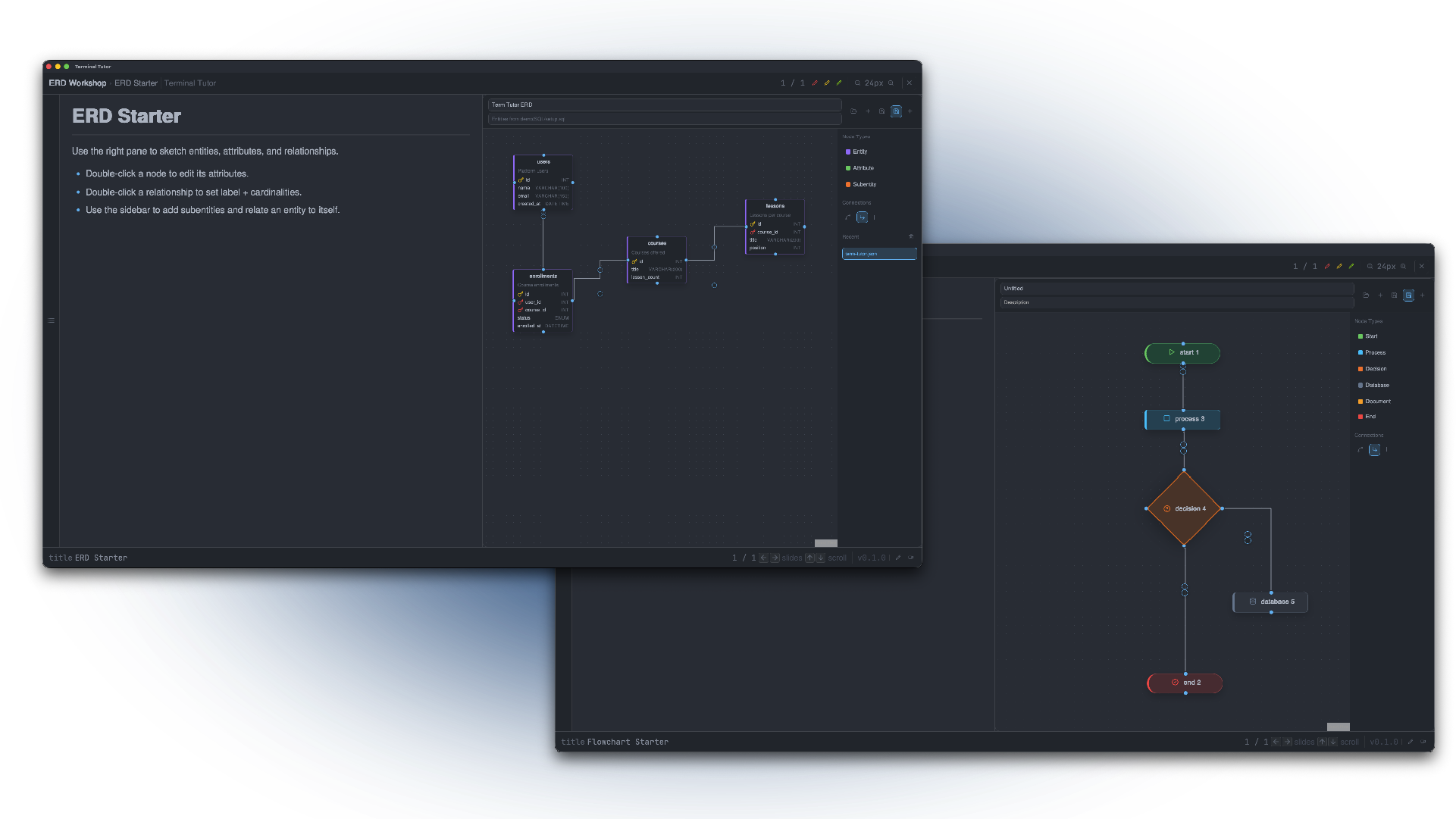Open ERD Starter breadcrumb
Image resolution: width=1456 pixels, height=819 pixels.
[136, 83]
